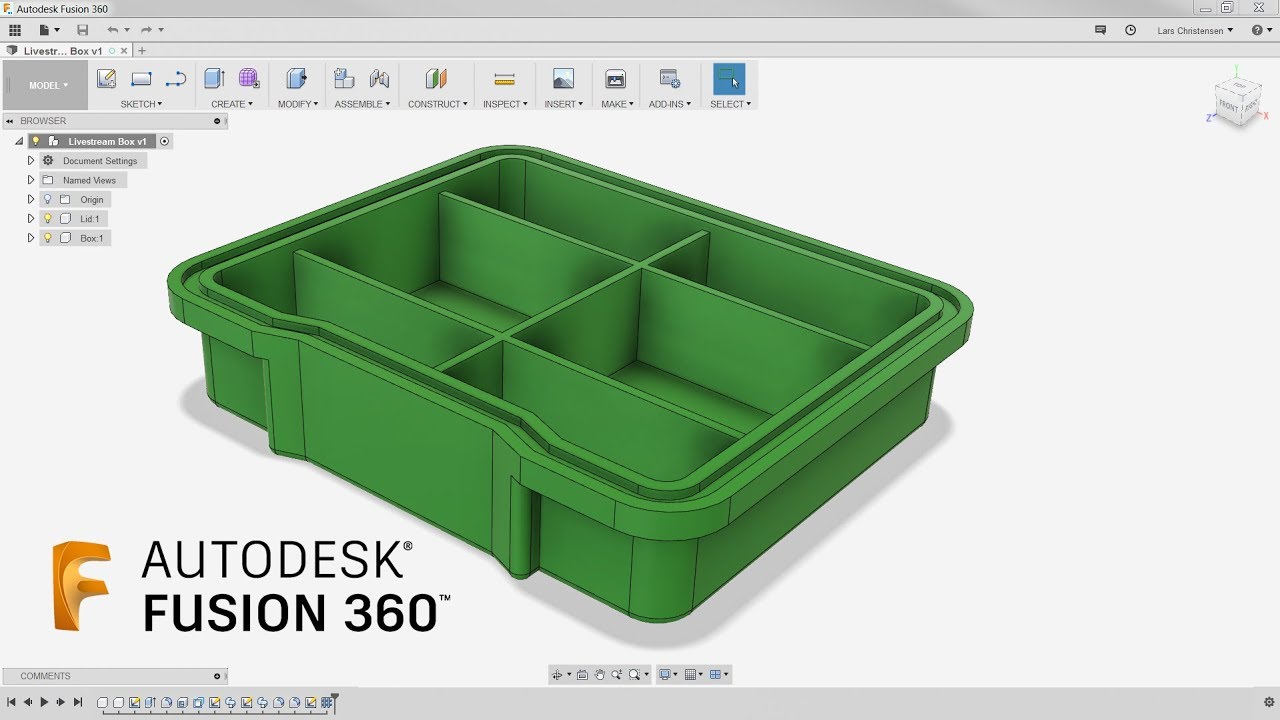1280x720 pixels.
Task: Open the data panel grid icon
Action: pyautogui.click(x=15, y=30)
